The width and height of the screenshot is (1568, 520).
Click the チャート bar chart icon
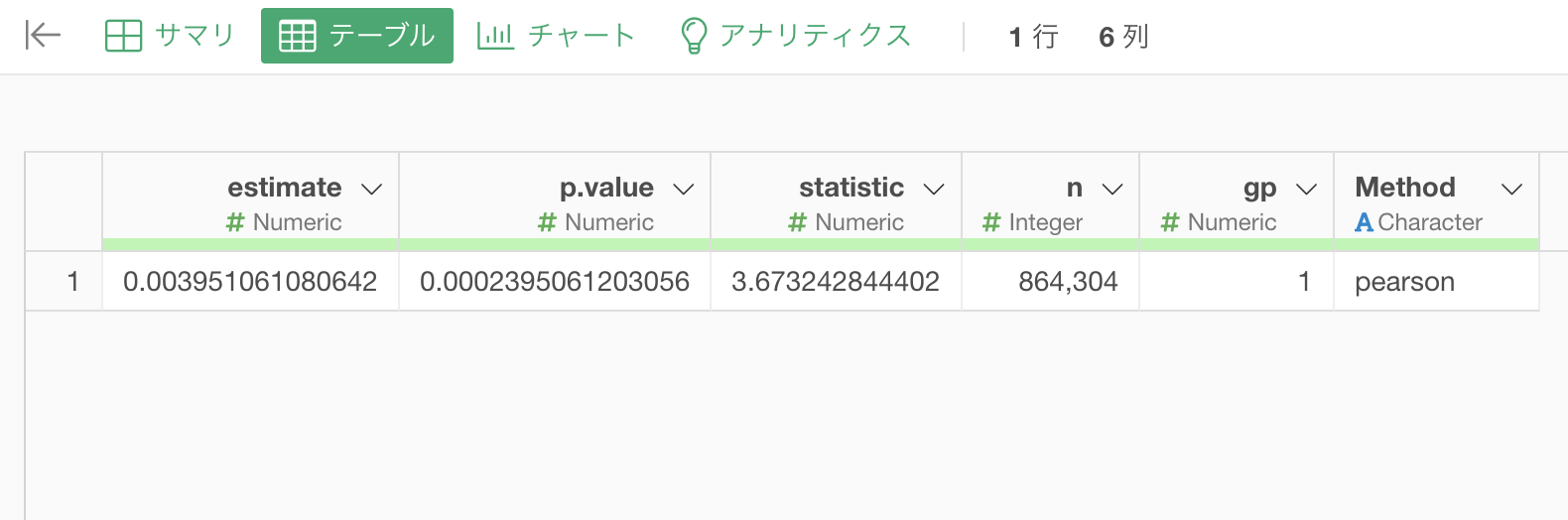[x=495, y=36]
